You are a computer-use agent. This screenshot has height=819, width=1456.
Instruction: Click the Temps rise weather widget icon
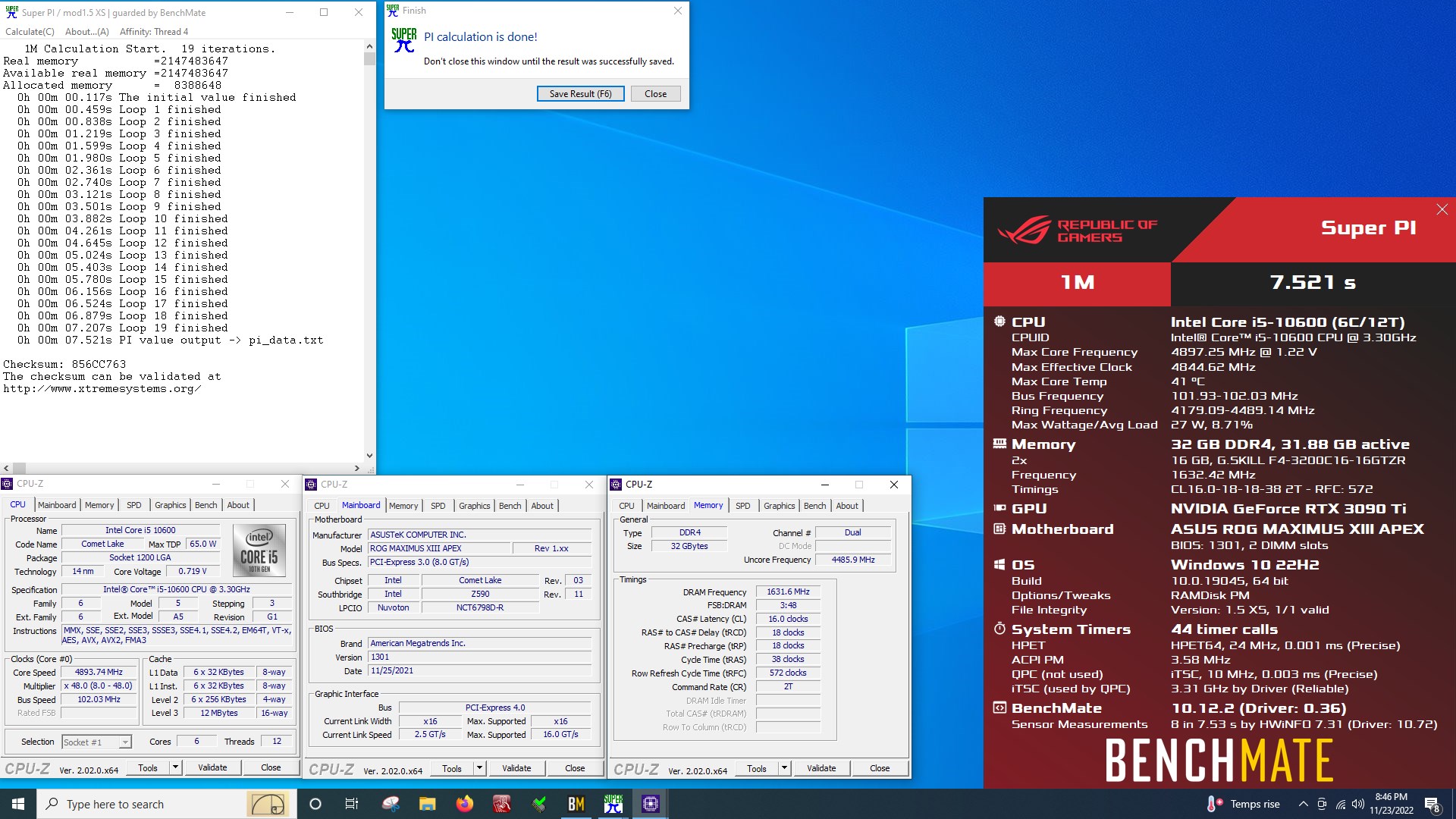(1214, 804)
